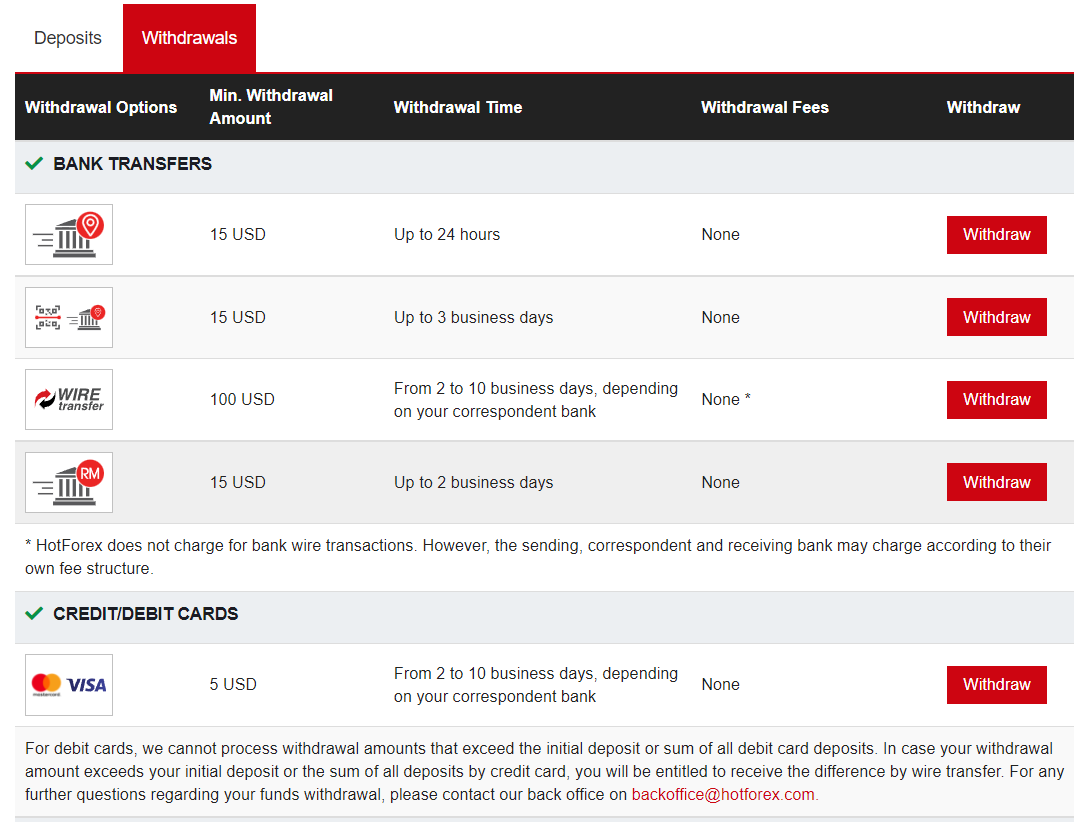
Task: Click green checkmark beside Credit/Debit Cards
Action: tap(34, 614)
